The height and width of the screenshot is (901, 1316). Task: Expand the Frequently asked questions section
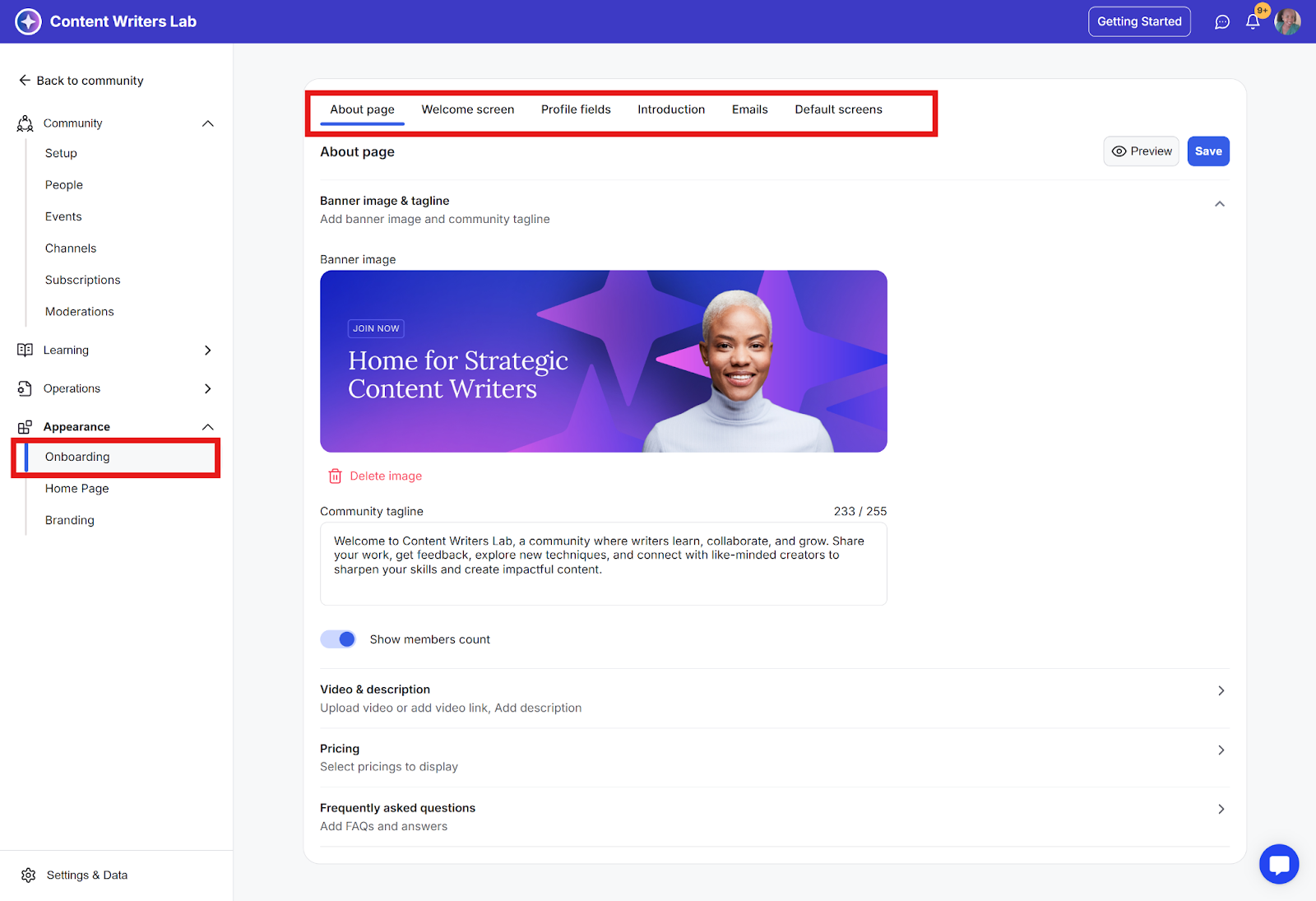pos(1221,809)
